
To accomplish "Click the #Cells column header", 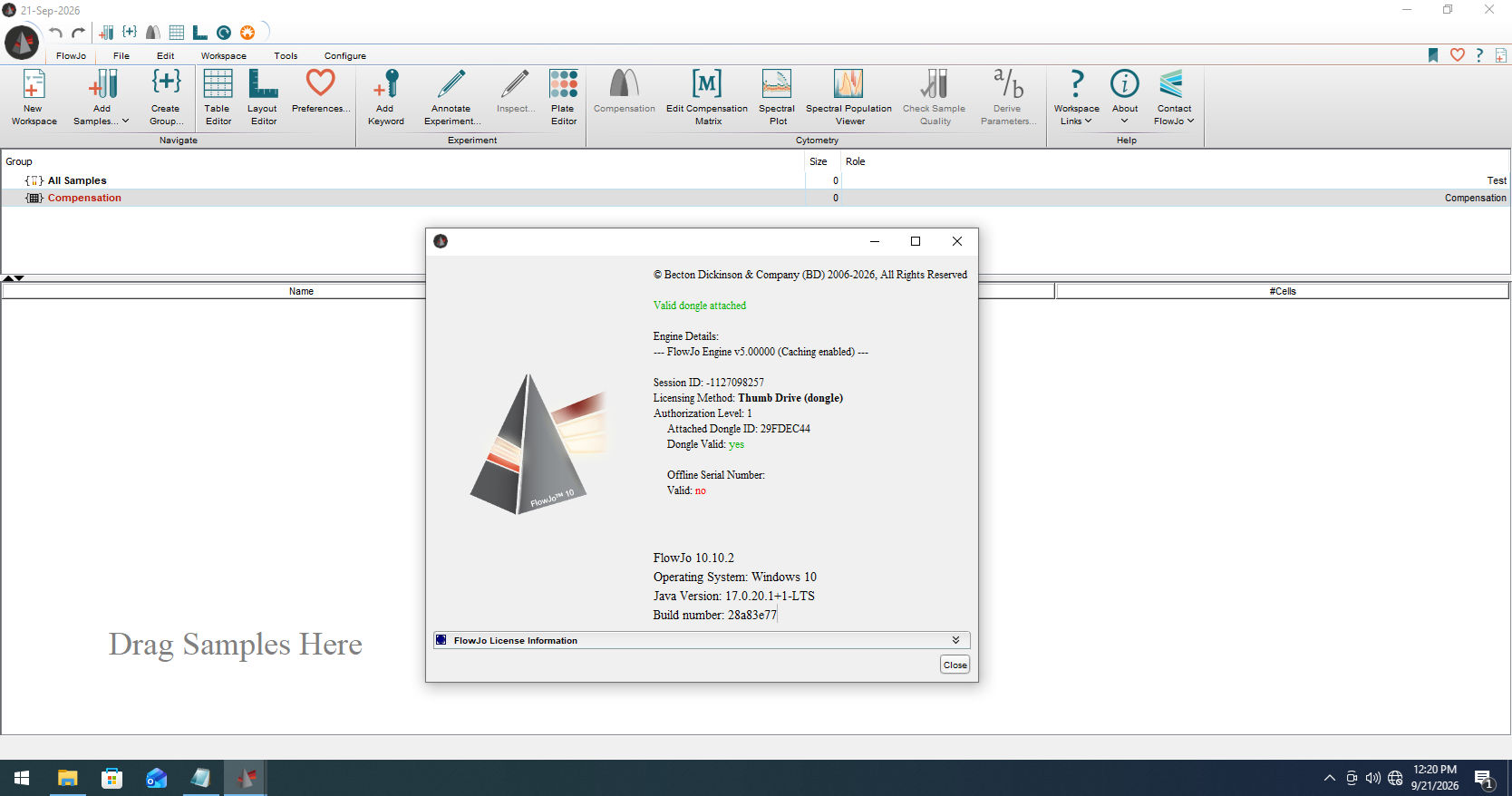I will click(x=1283, y=291).
